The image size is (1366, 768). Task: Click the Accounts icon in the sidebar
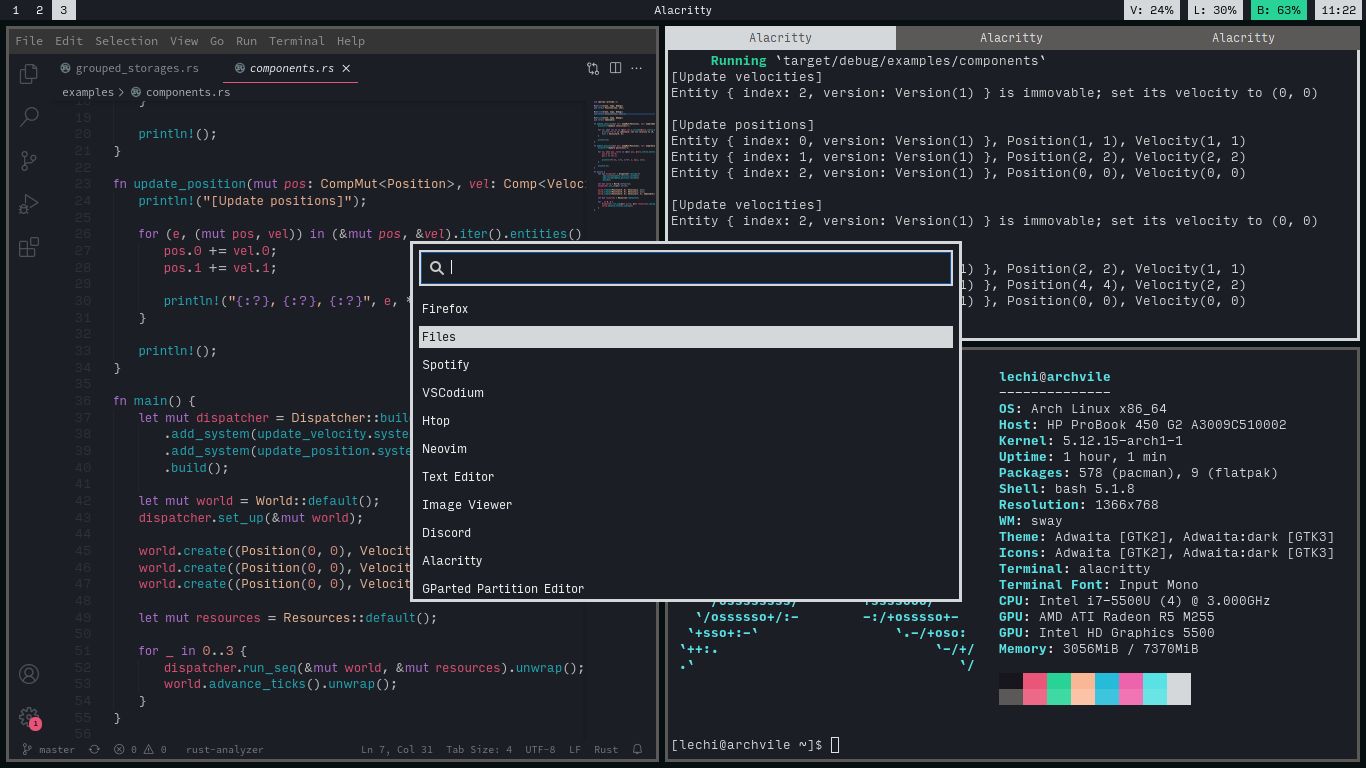[x=28, y=675]
